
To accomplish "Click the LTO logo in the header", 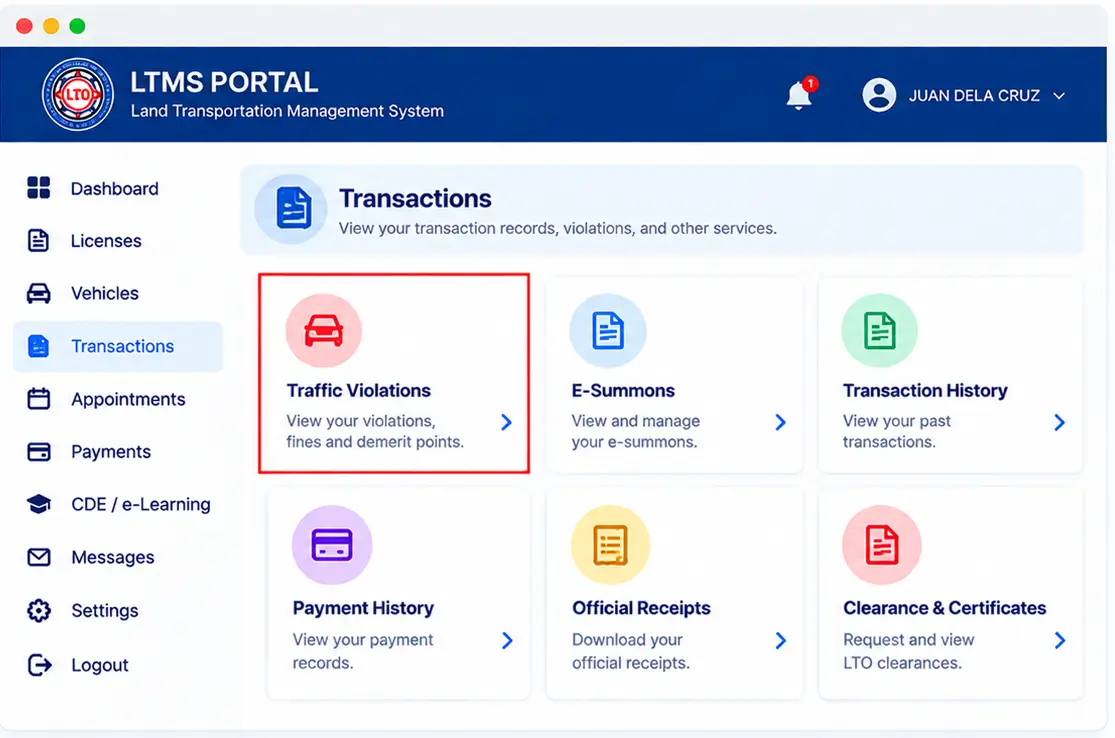I will (x=78, y=95).
